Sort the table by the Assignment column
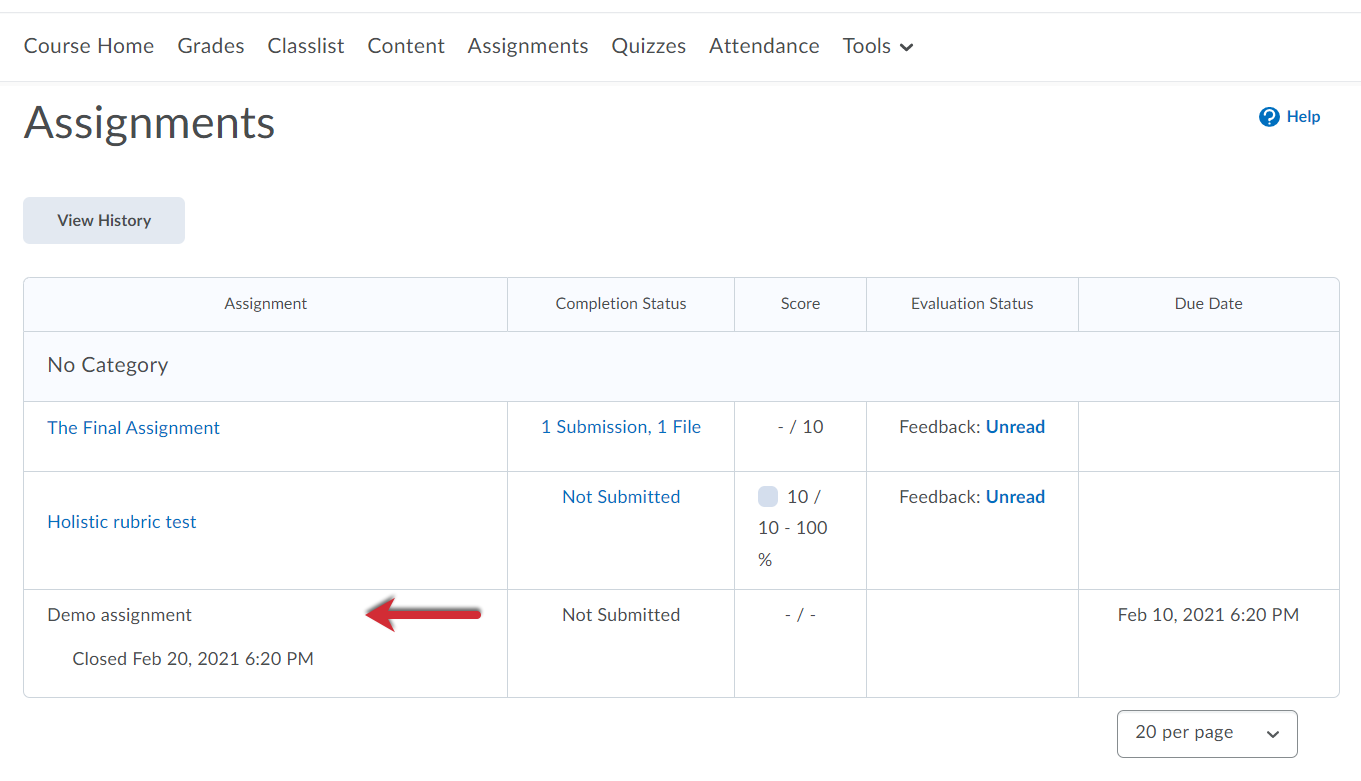This screenshot has height=781, width=1361. point(265,303)
